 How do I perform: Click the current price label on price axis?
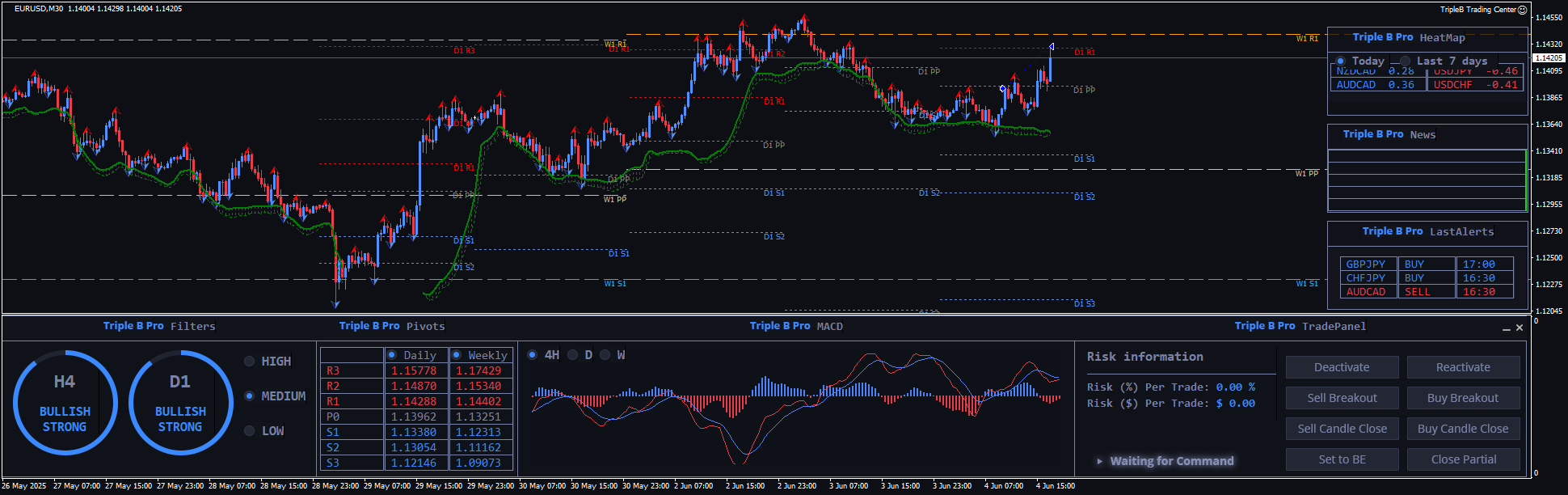coord(1549,58)
